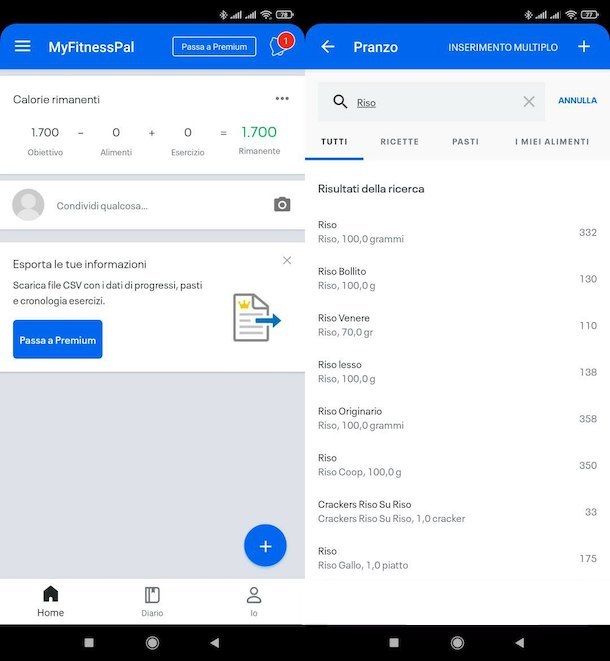Select Riso Gallo, 1,0 piatto result

tap(457, 558)
